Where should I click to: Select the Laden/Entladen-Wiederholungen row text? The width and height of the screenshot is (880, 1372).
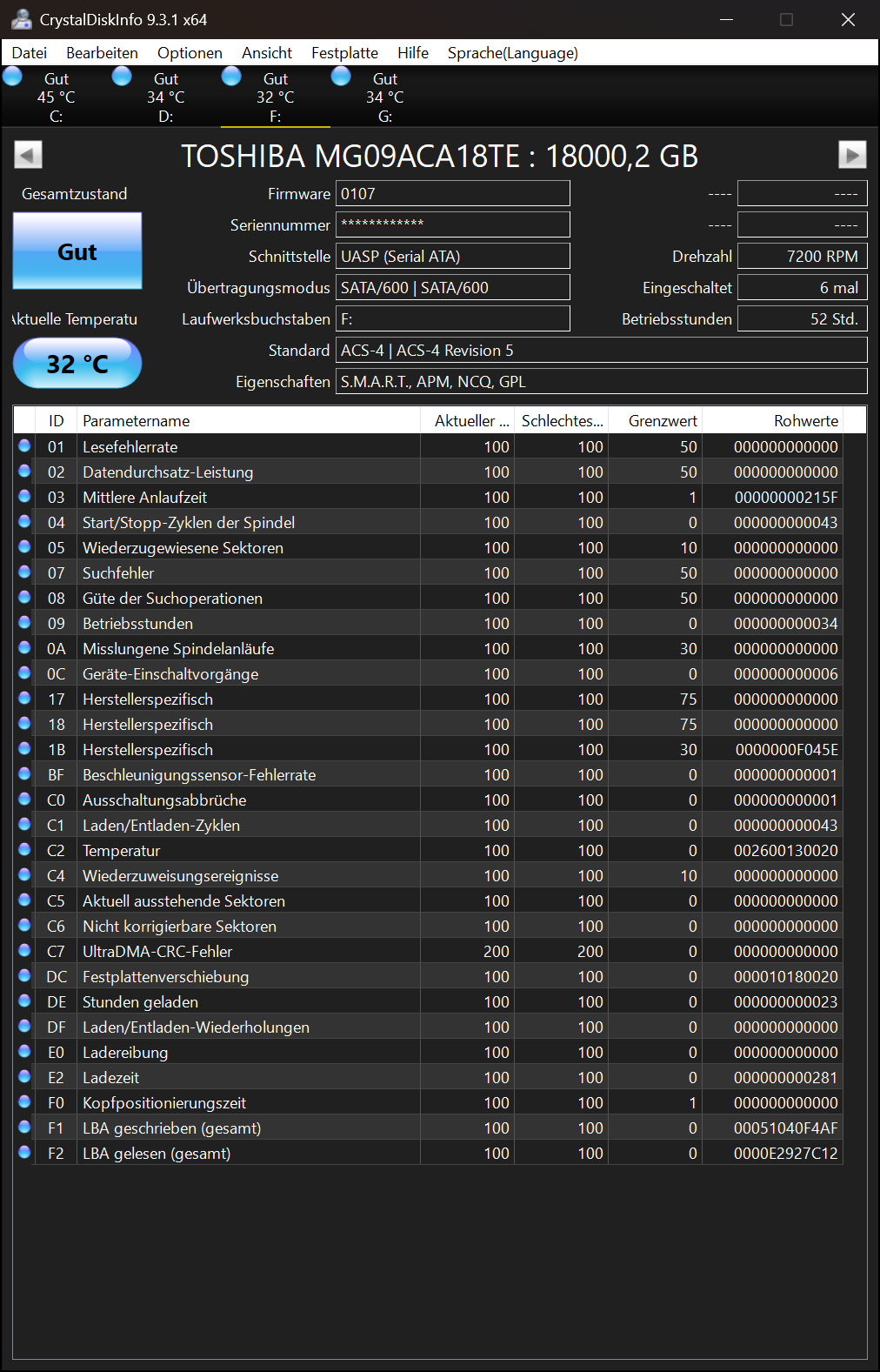196,1027
